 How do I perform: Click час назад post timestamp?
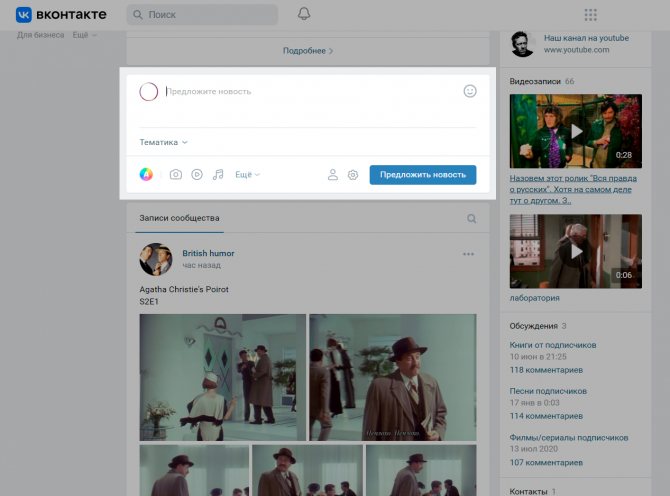pos(201,265)
